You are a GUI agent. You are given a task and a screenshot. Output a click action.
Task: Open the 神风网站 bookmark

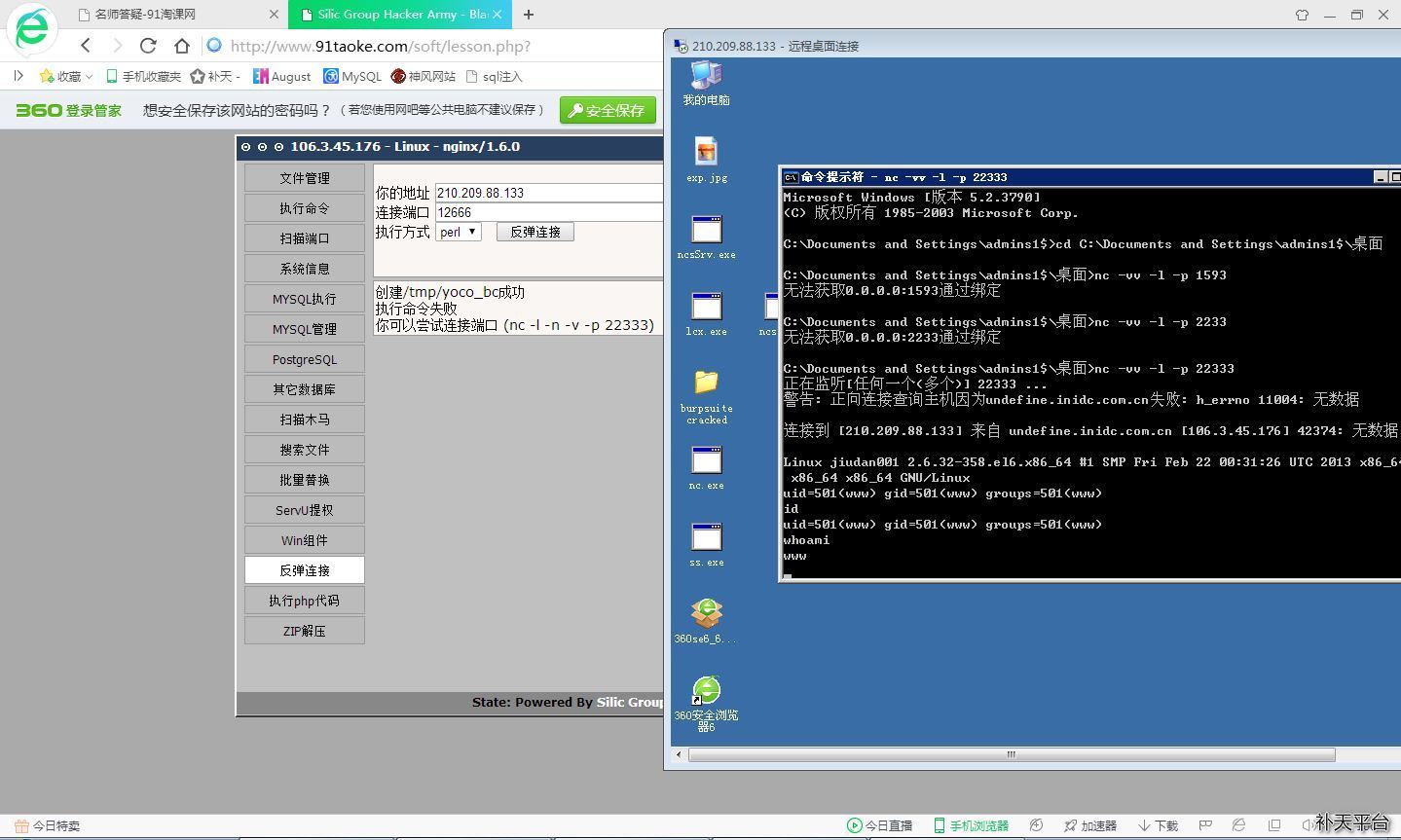click(x=424, y=76)
